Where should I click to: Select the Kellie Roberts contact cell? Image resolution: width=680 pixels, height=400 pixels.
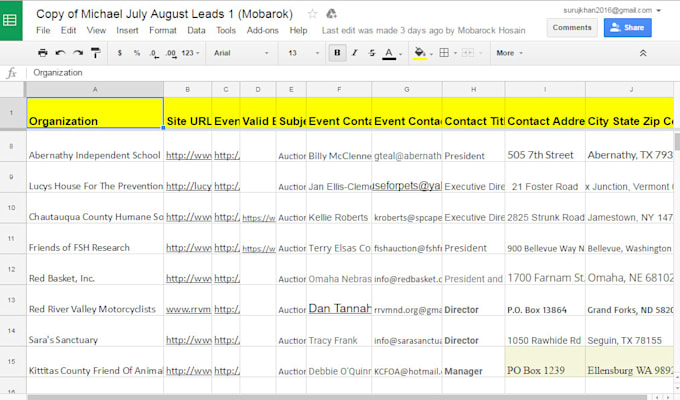339,208
